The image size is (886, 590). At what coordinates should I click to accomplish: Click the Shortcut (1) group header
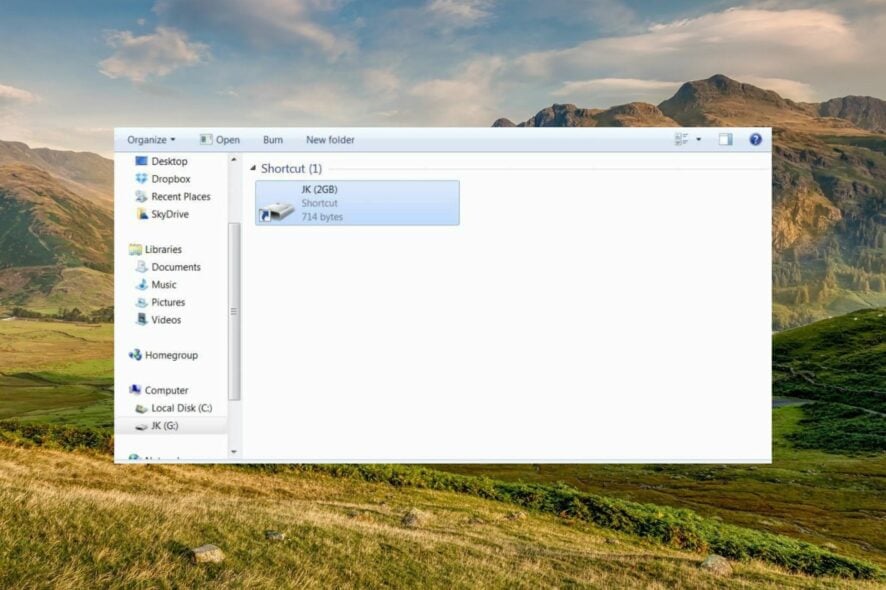point(291,168)
